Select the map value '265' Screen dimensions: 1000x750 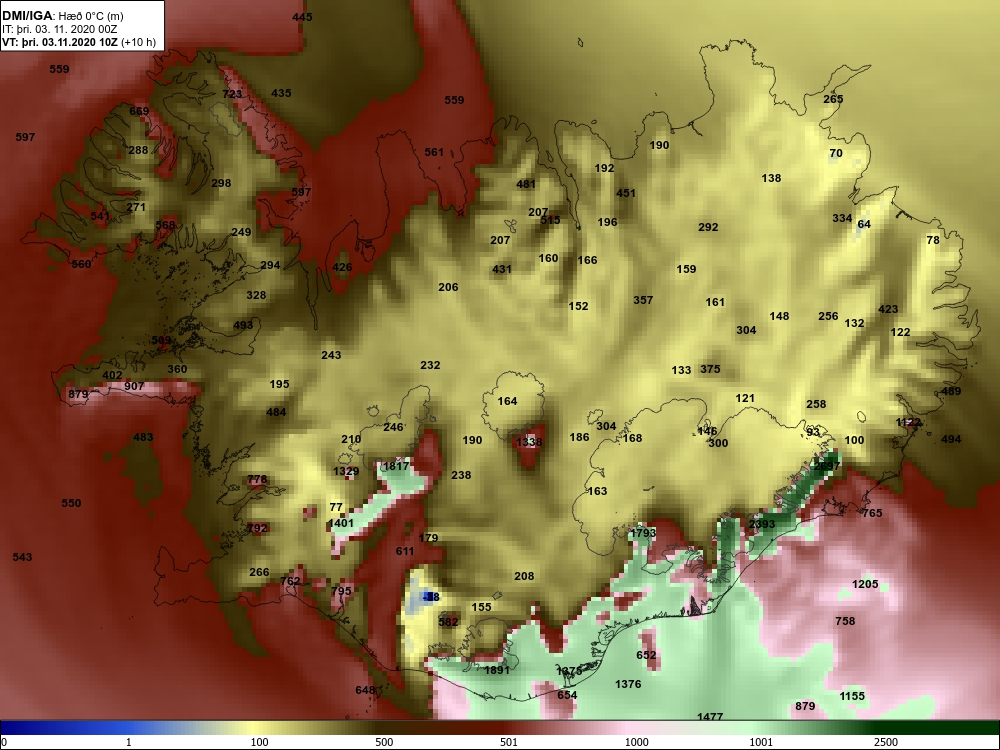(x=833, y=99)
